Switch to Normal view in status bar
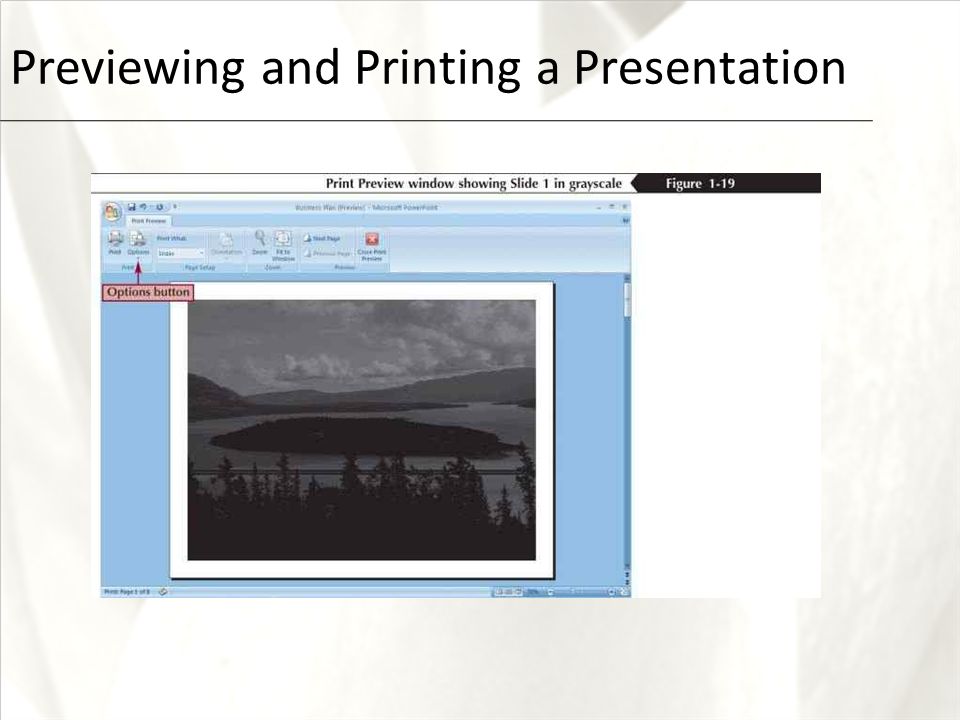This screenshot has height=720, width=960. point(499,592)
